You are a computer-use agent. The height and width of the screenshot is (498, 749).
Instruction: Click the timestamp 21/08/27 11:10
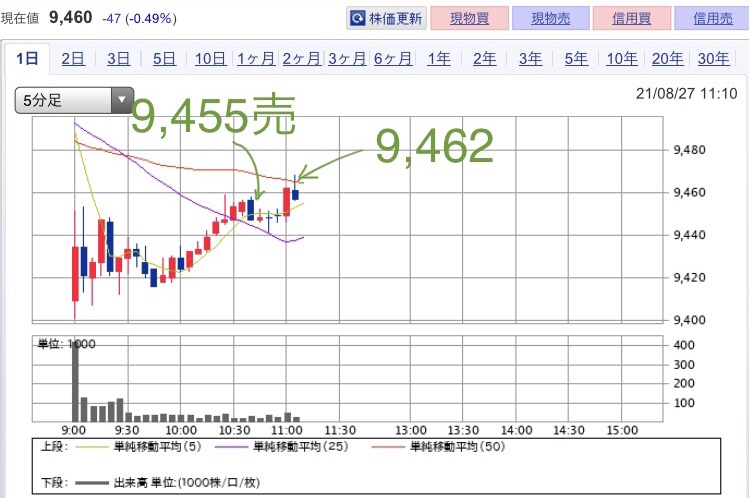pyautogui.click(x=686, y=94)
